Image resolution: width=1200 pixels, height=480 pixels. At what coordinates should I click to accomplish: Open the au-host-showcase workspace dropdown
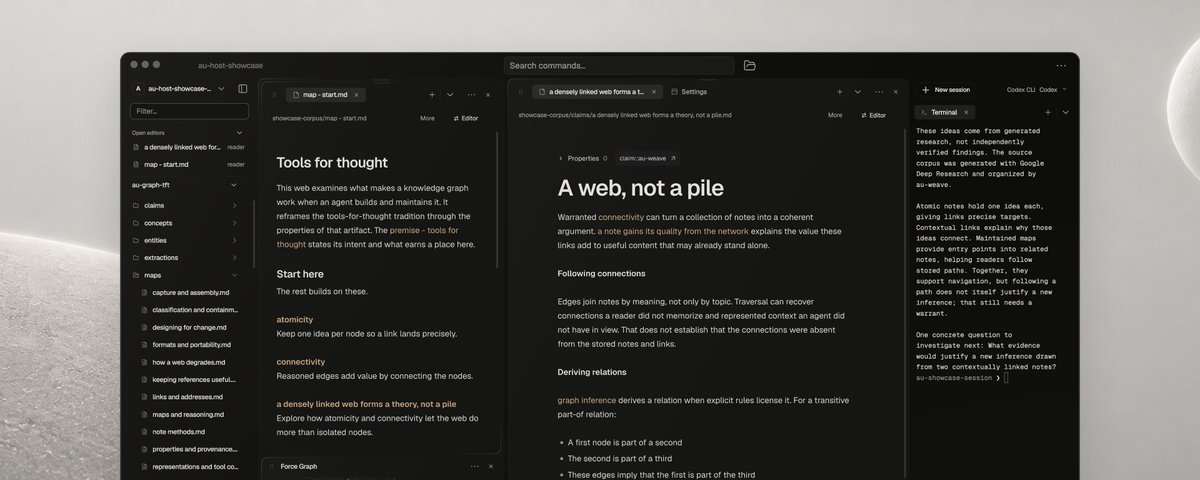click(x=219, y=88)
